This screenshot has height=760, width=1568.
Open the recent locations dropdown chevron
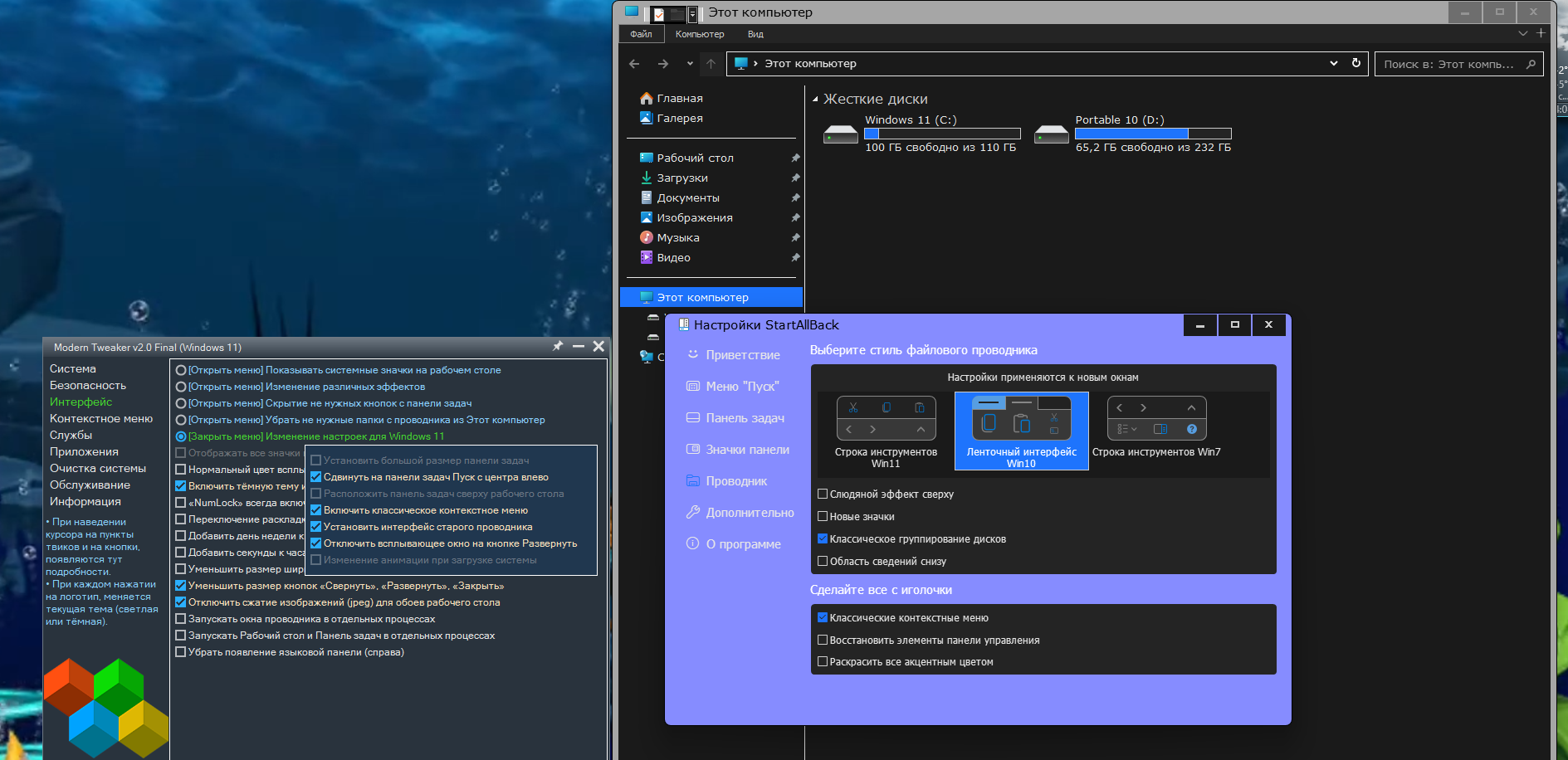(689, 64)
